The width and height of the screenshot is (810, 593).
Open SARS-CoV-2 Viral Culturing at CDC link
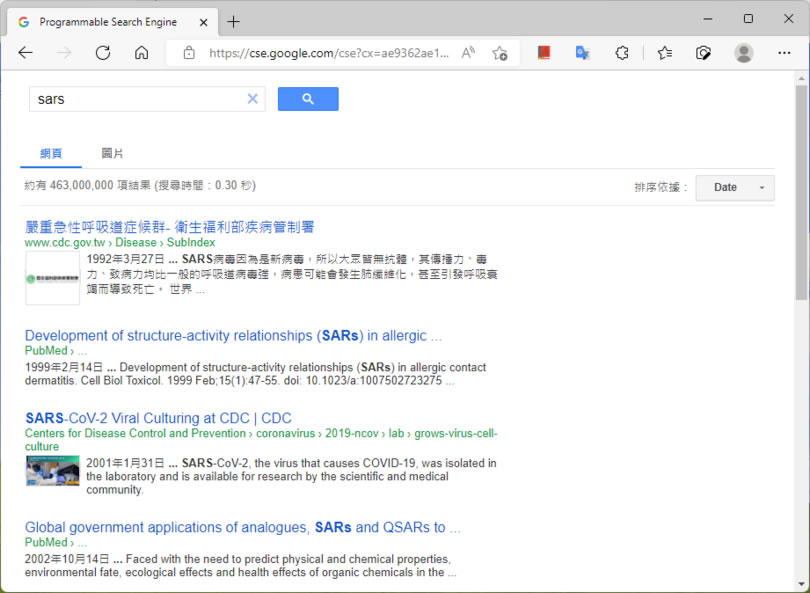pos(158,418)
